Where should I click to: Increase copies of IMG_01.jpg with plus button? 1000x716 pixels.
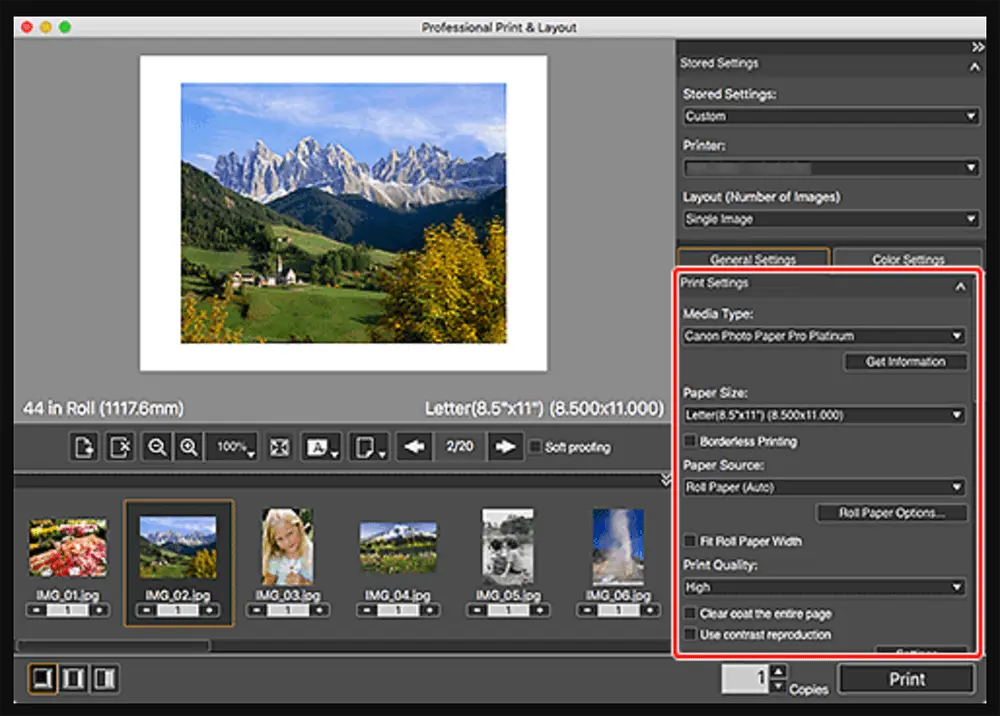pyautogui.click(x=99, y=611)
